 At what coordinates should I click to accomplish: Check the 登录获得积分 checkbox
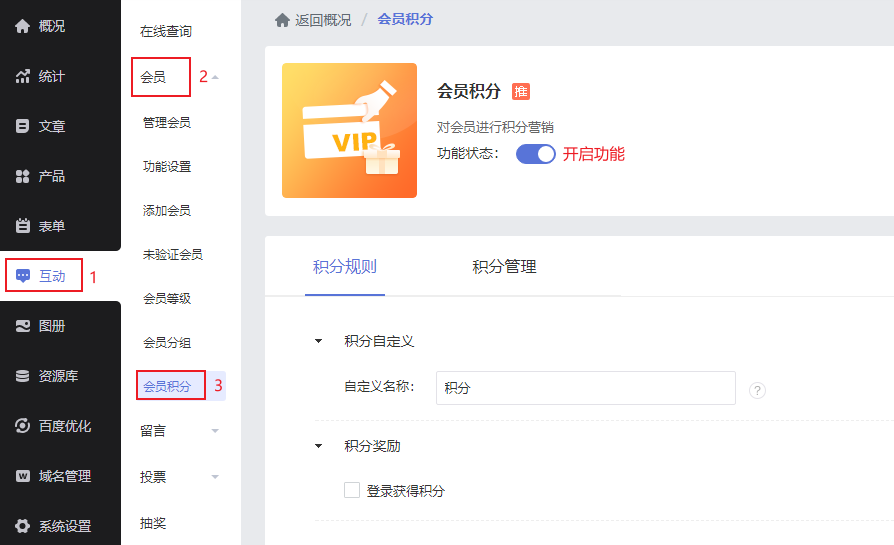(x=352, y=490)
